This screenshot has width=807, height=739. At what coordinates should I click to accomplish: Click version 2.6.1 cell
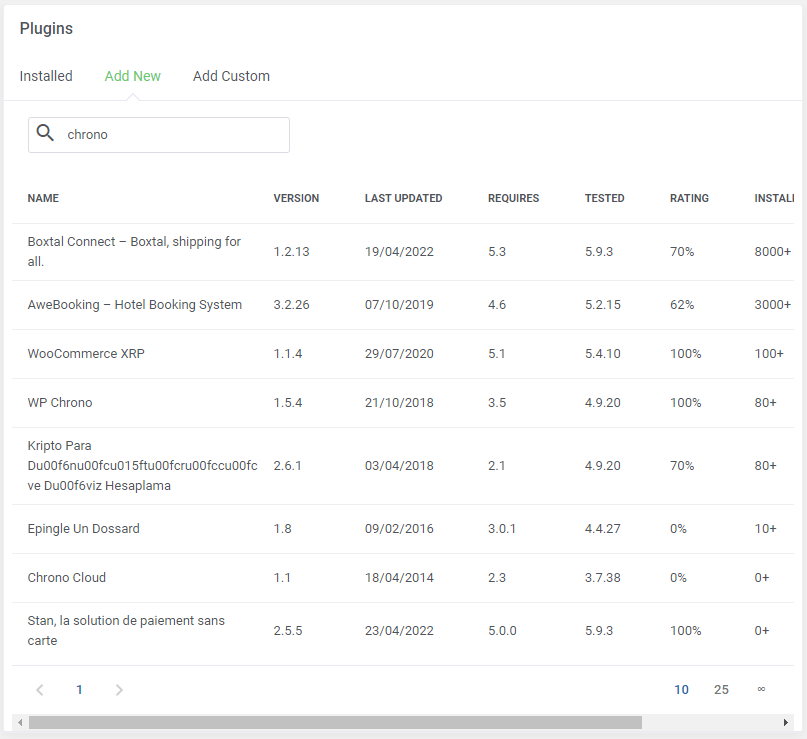pos(287,466)
